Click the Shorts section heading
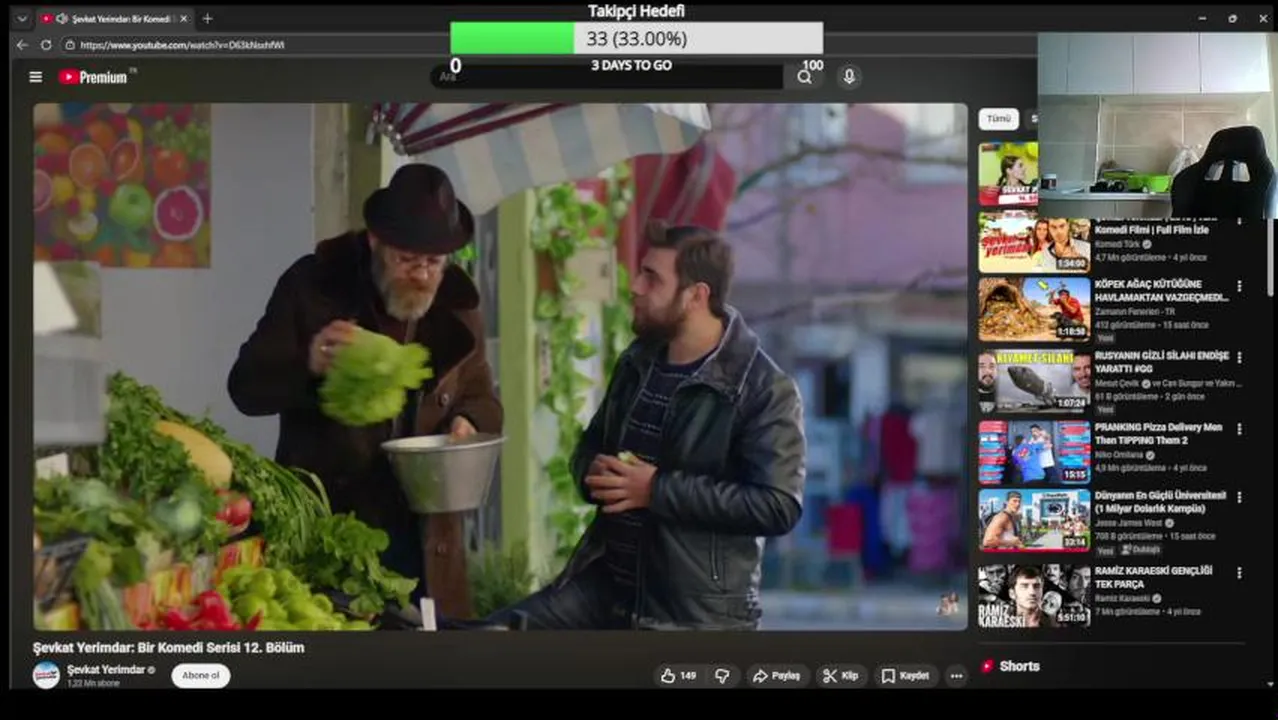Viewport: 1278px width, 720px height. coord(1019,666)
